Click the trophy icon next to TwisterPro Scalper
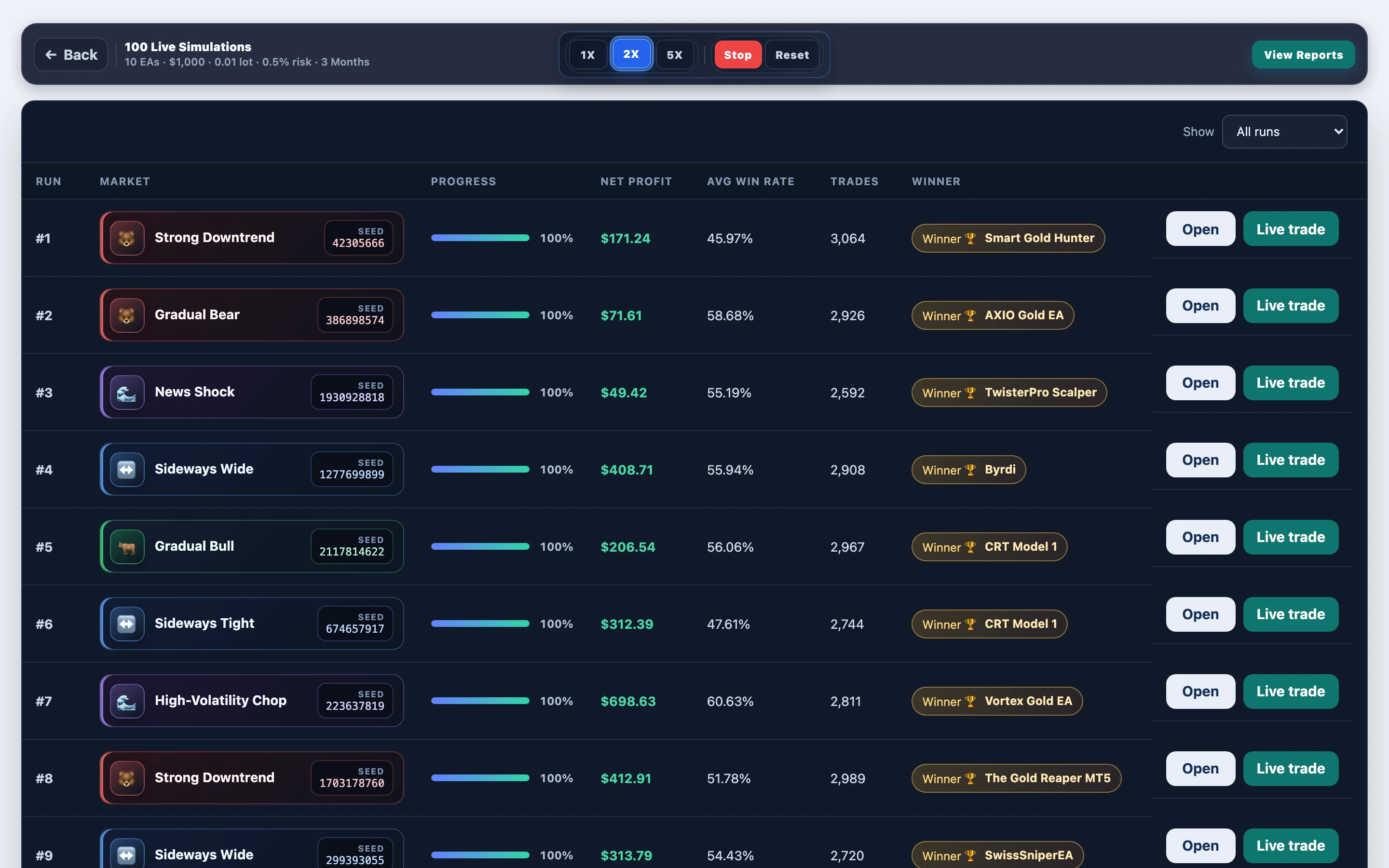 (970, 393)
